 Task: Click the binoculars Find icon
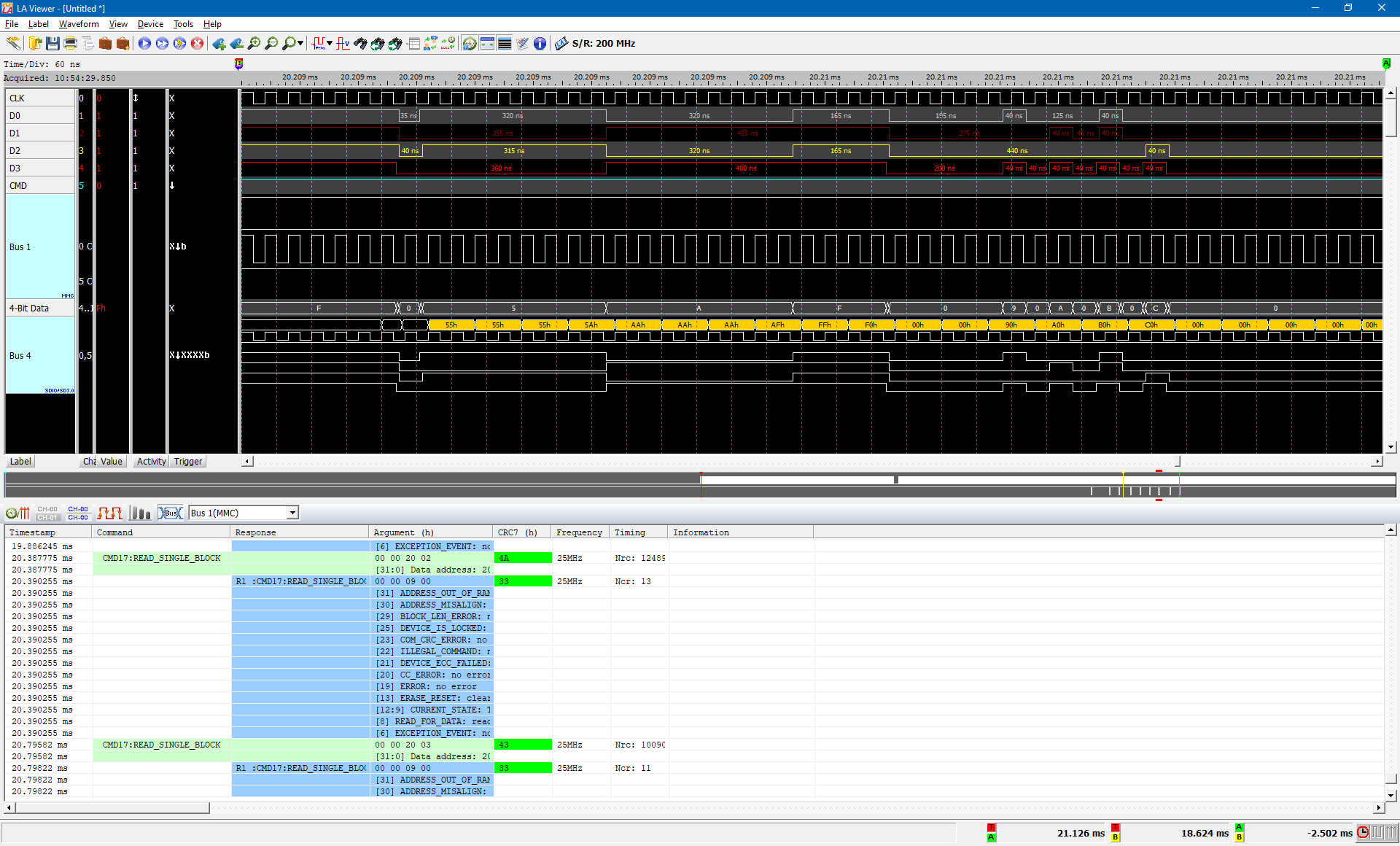pos(360,44)
